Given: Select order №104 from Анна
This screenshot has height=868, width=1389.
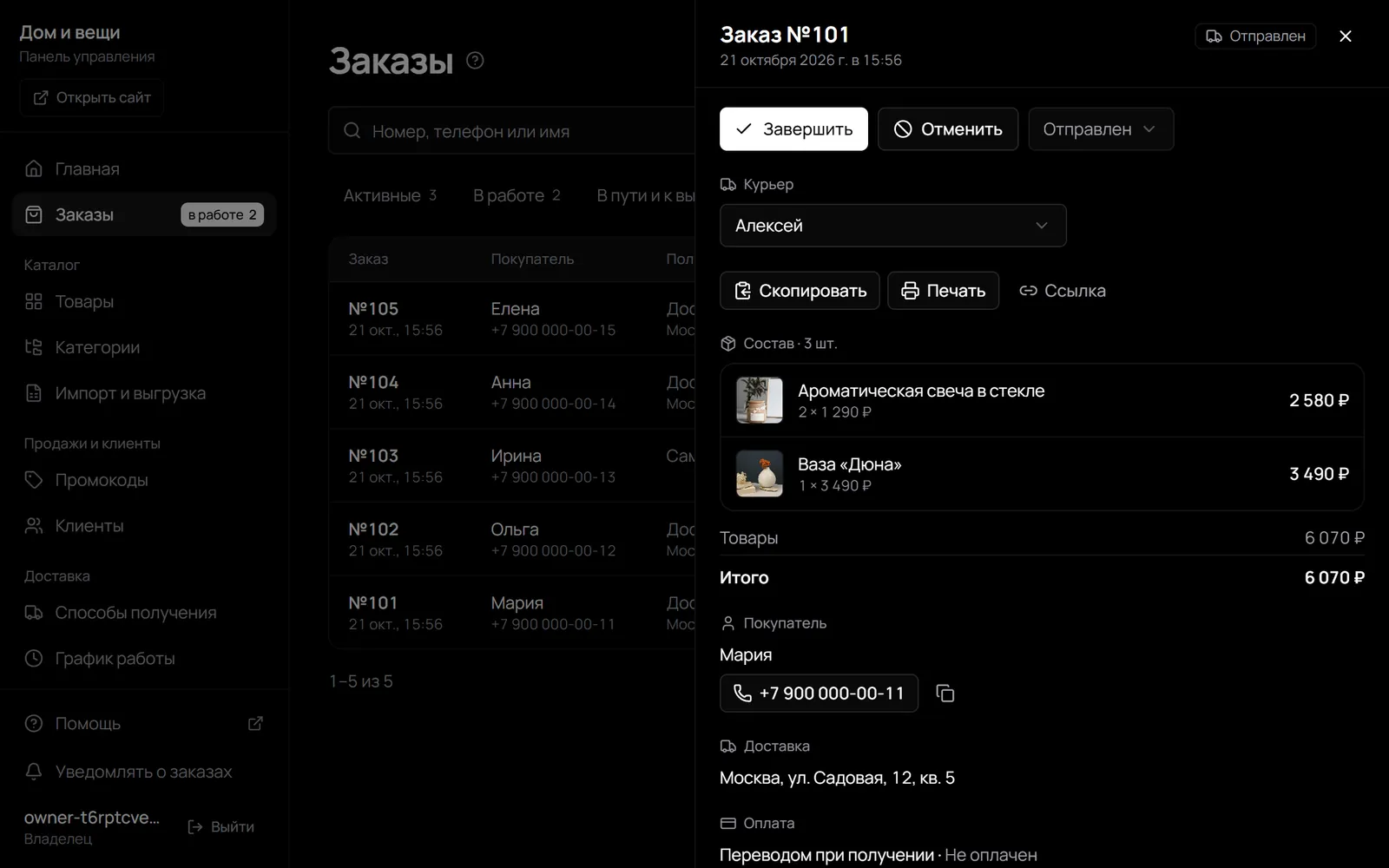Looking at the screenshot, I should point(512,392).
